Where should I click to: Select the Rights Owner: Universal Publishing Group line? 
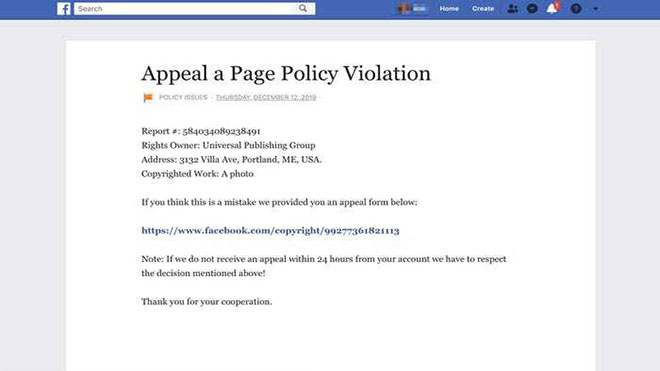(x=228, y=145)
